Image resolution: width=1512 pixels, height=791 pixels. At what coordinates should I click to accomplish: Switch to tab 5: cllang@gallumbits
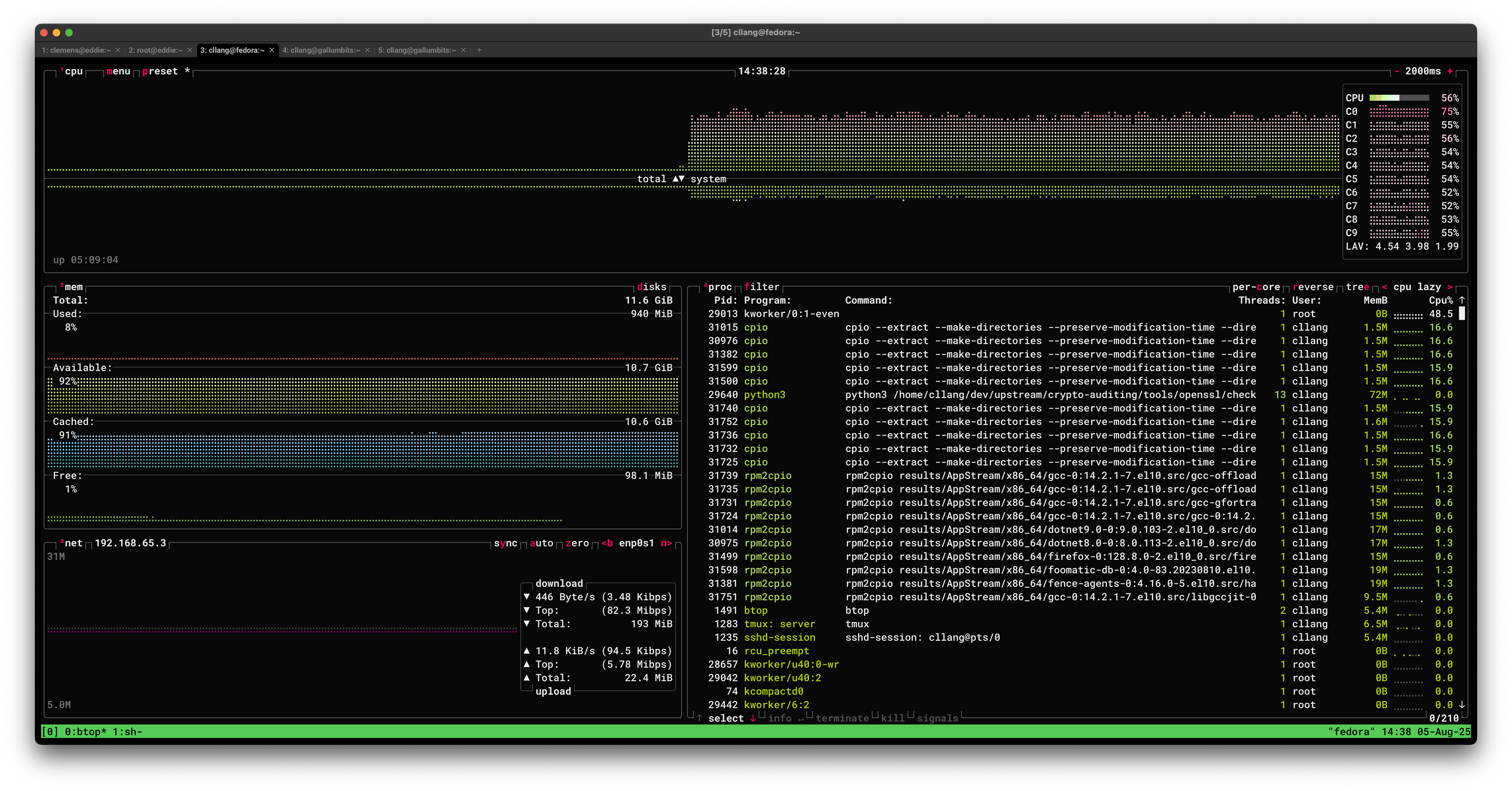417,50
